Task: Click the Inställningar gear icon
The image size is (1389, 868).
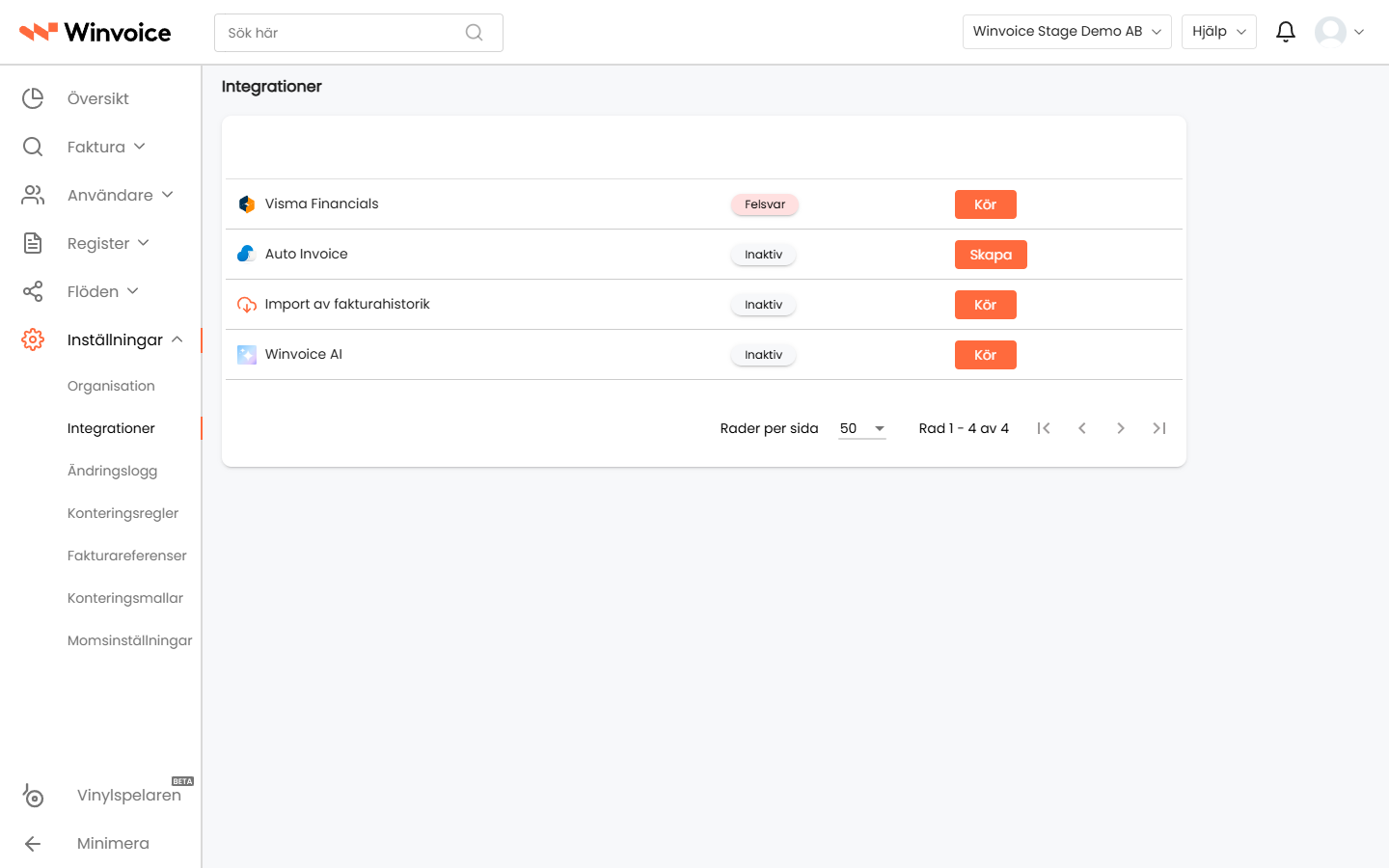Action: coord(33,339)
